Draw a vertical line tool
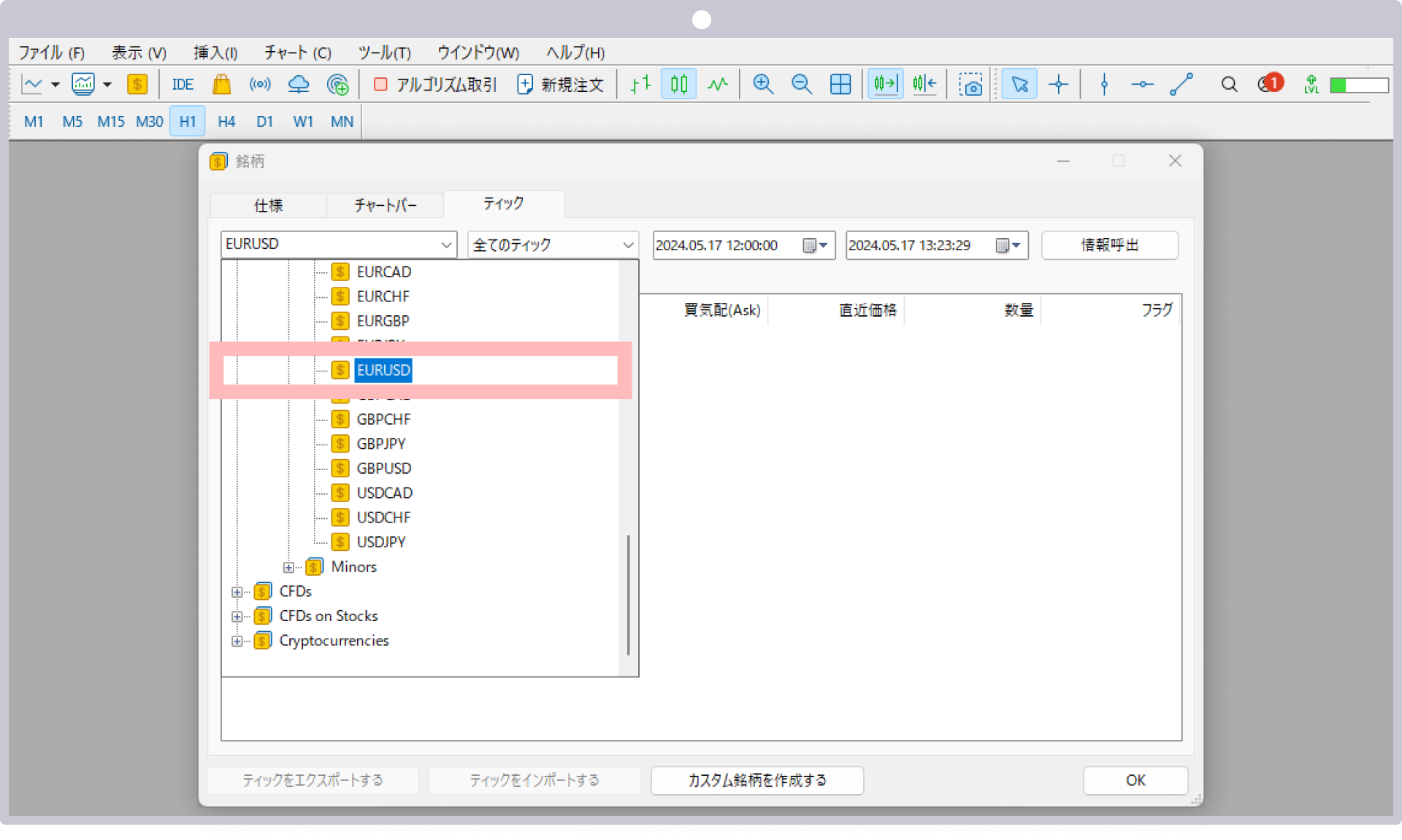 [x=1104, y=85]
